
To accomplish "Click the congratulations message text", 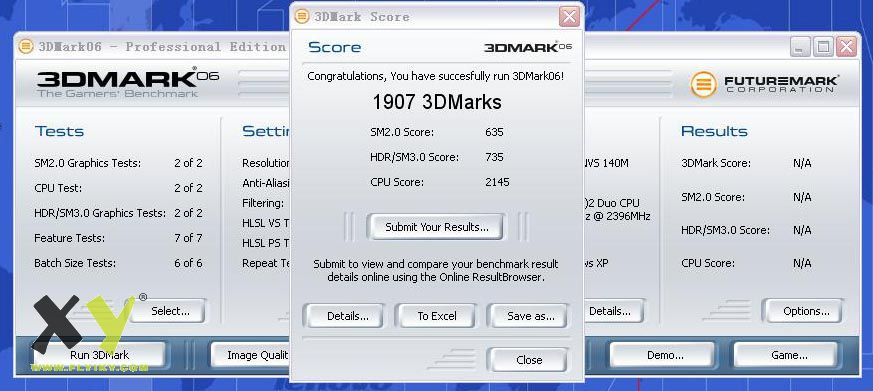I will (x=436, y=76).
